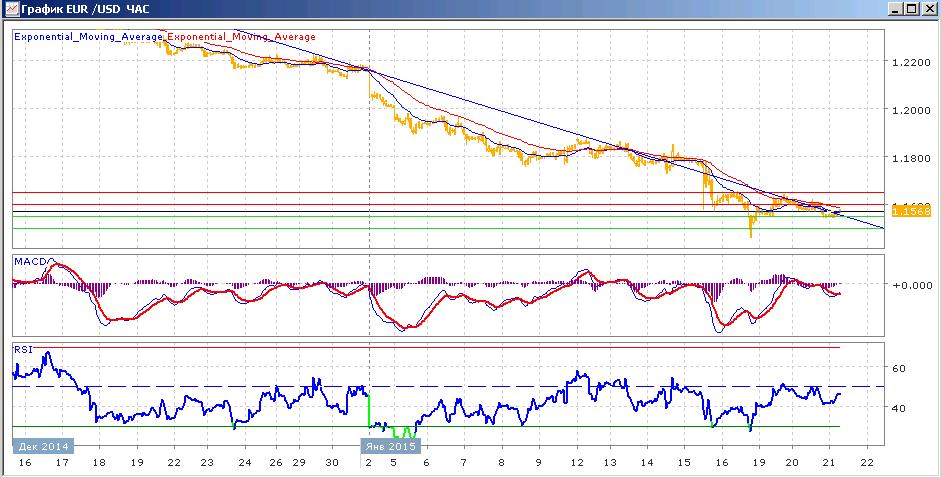Click the date label 16 at axis start
The height and width of the screenshot is (478, 942).
coord(25,463)
